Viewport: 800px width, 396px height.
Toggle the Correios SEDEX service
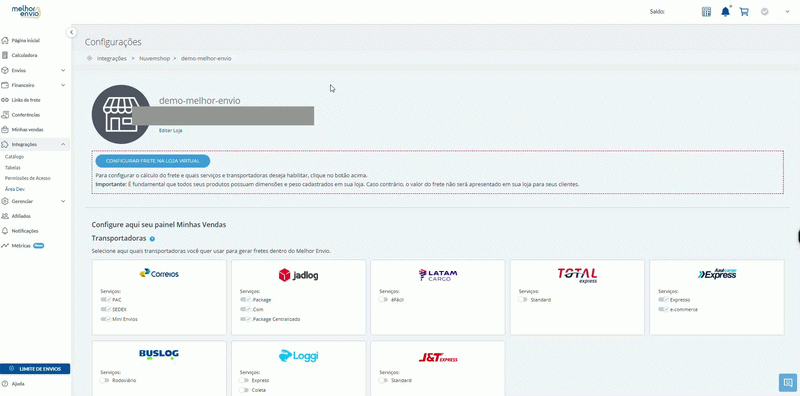[x=106, y=309]
